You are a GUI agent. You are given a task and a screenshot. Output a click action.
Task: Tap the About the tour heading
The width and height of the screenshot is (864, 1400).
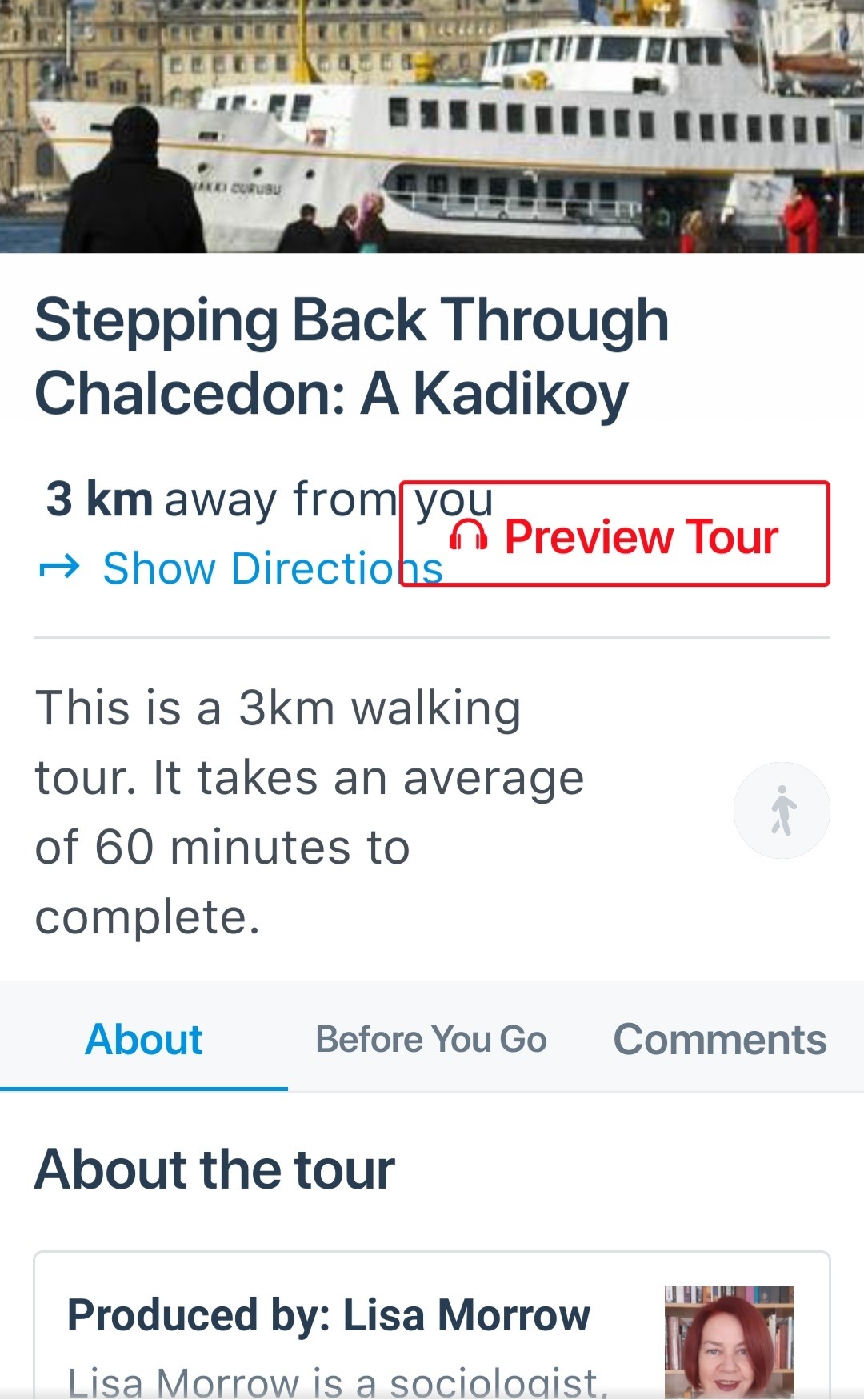[x=215, y=1169]
